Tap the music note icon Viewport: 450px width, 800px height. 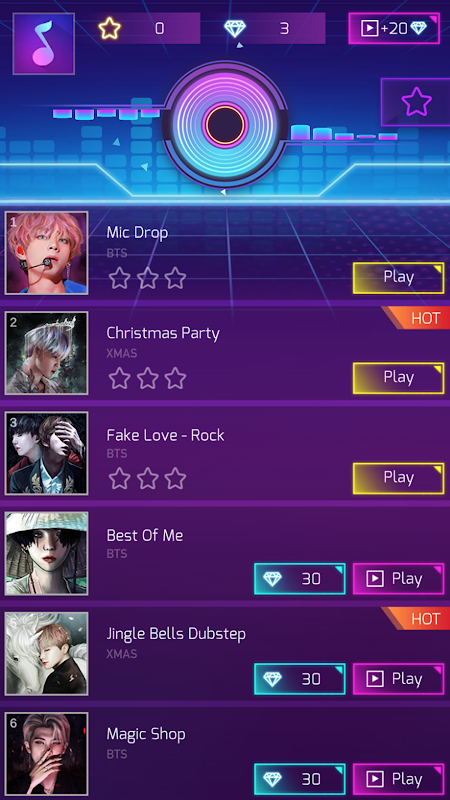point(43,44)
